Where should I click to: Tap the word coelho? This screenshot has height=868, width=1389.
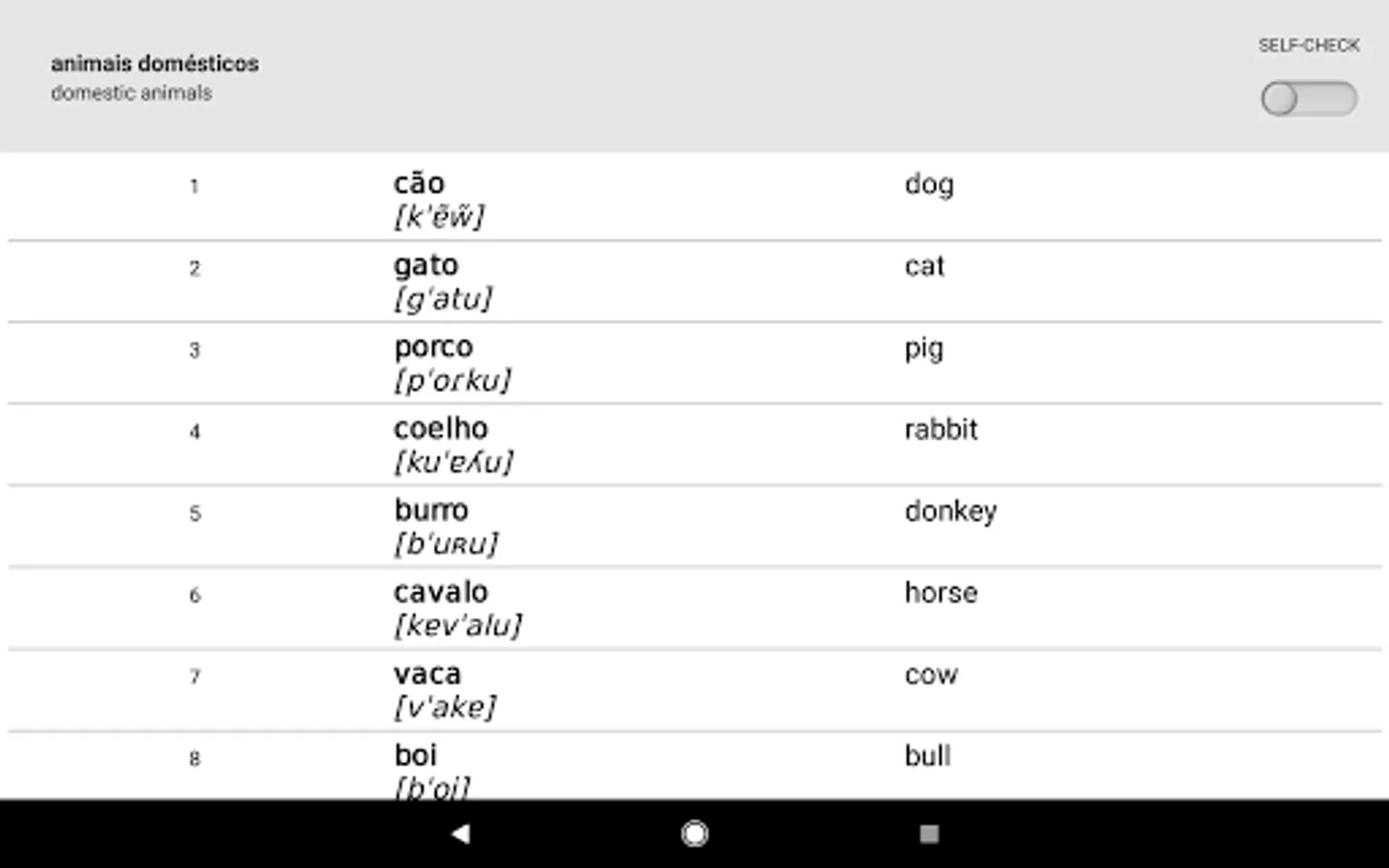coord(441,428)
